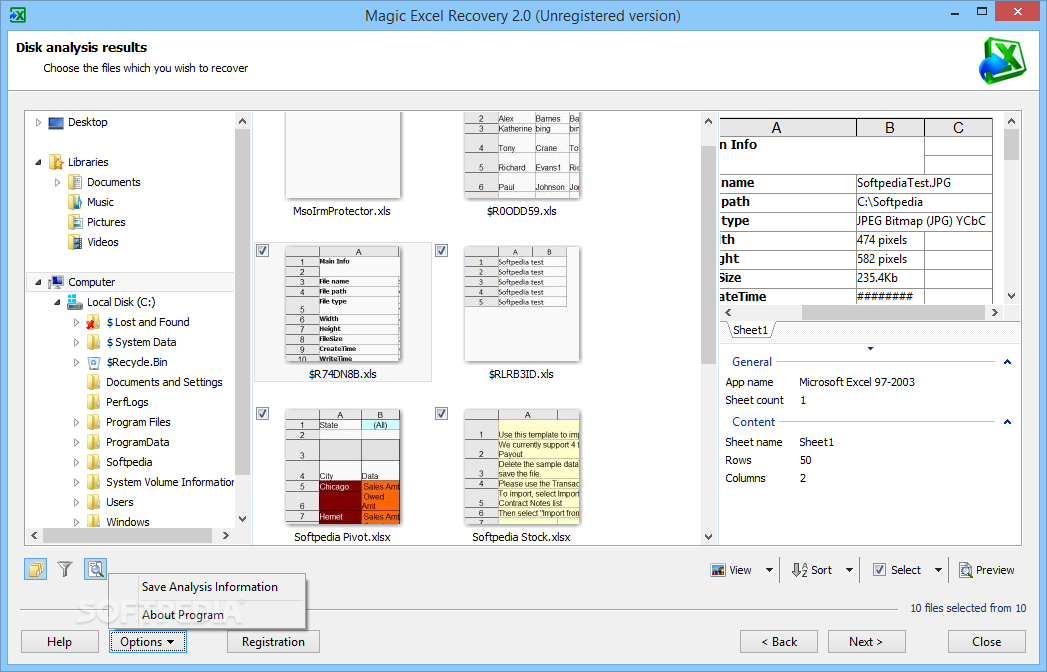Screen dimensions: 1047x672
Task: Select Documents and Settings folder
Action: [x=164, y=382]
